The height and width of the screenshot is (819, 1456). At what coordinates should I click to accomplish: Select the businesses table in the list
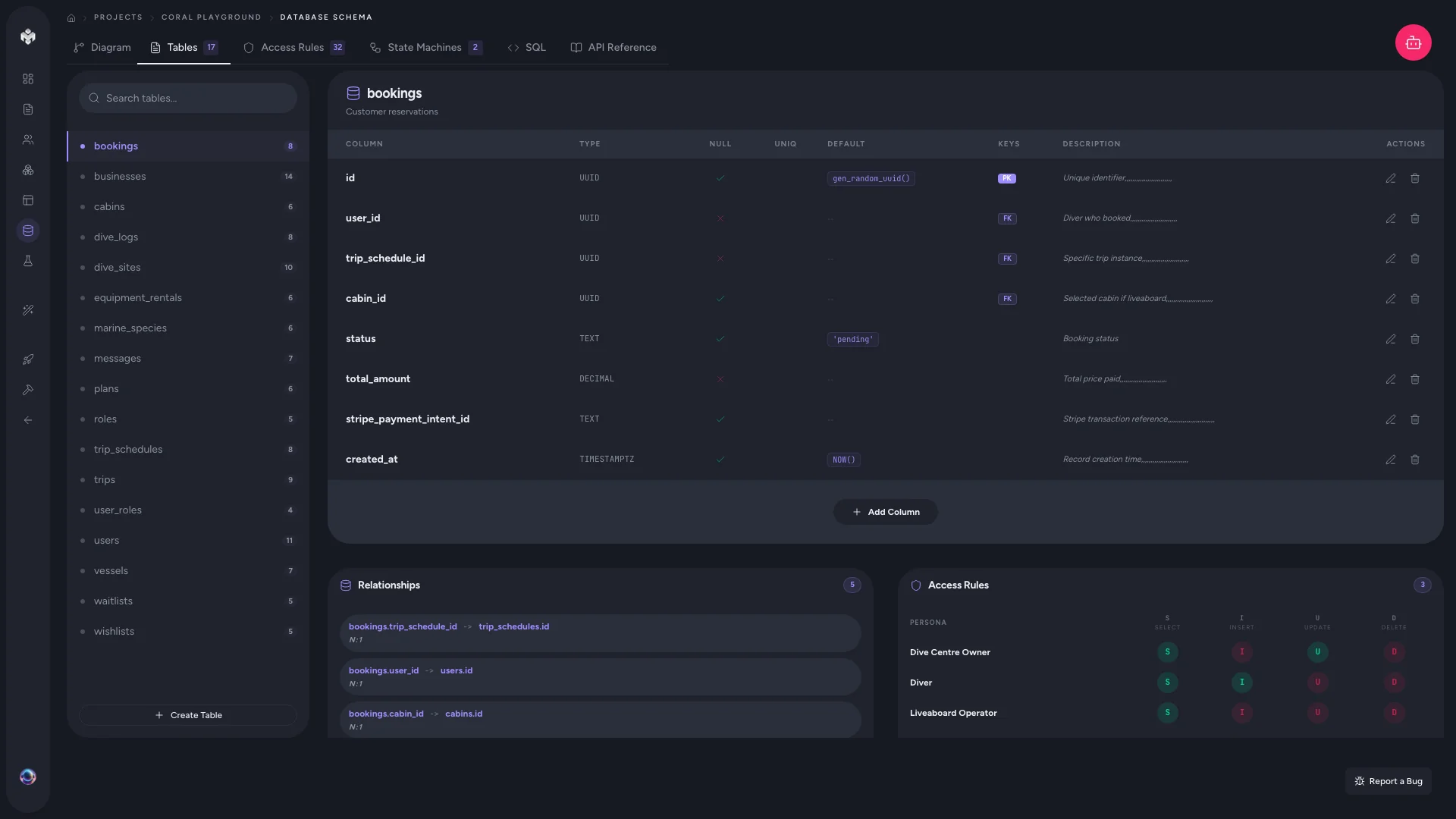(x=188, y=176)
